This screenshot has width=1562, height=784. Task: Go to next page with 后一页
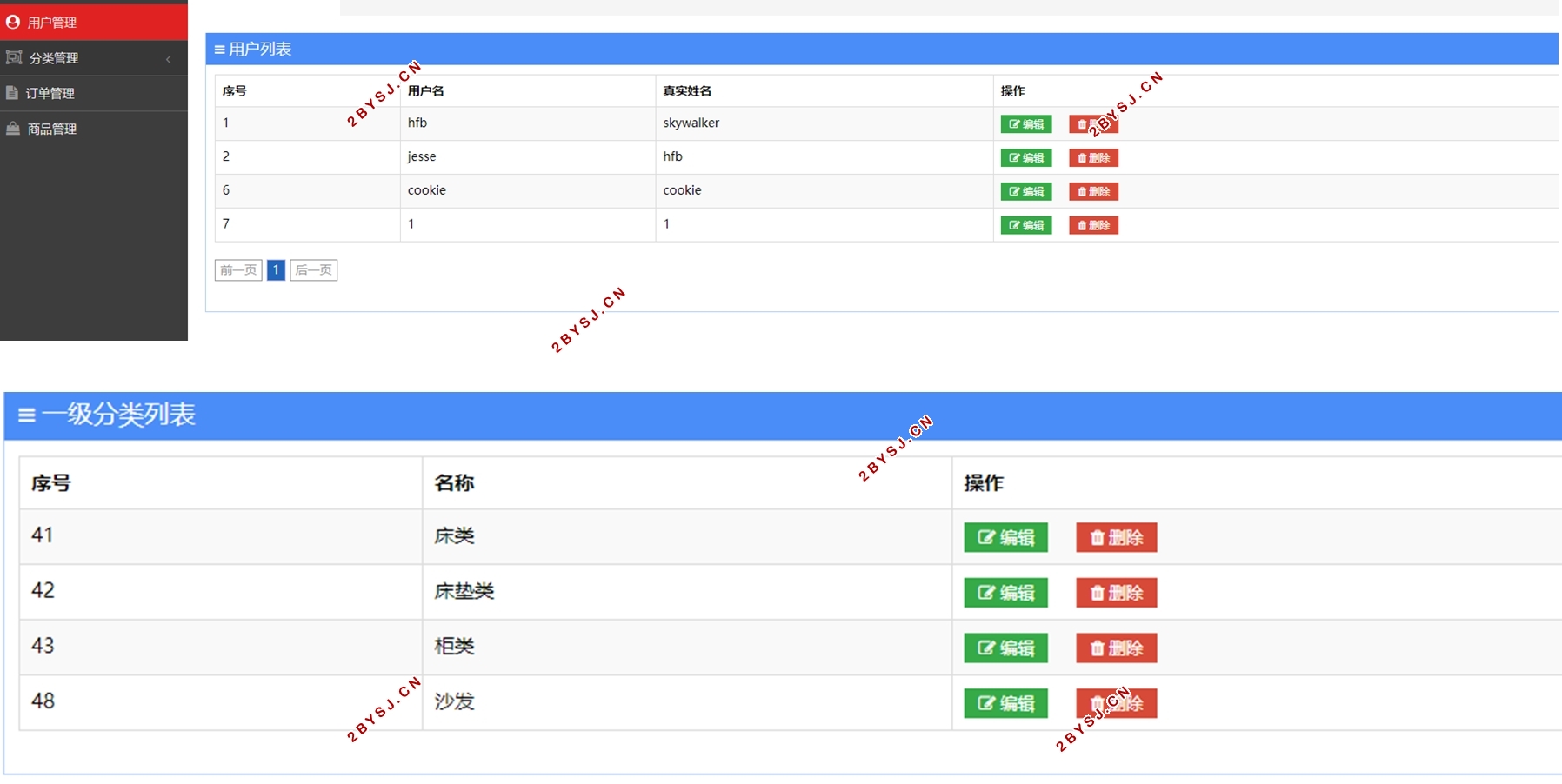(x=313, y=270)
